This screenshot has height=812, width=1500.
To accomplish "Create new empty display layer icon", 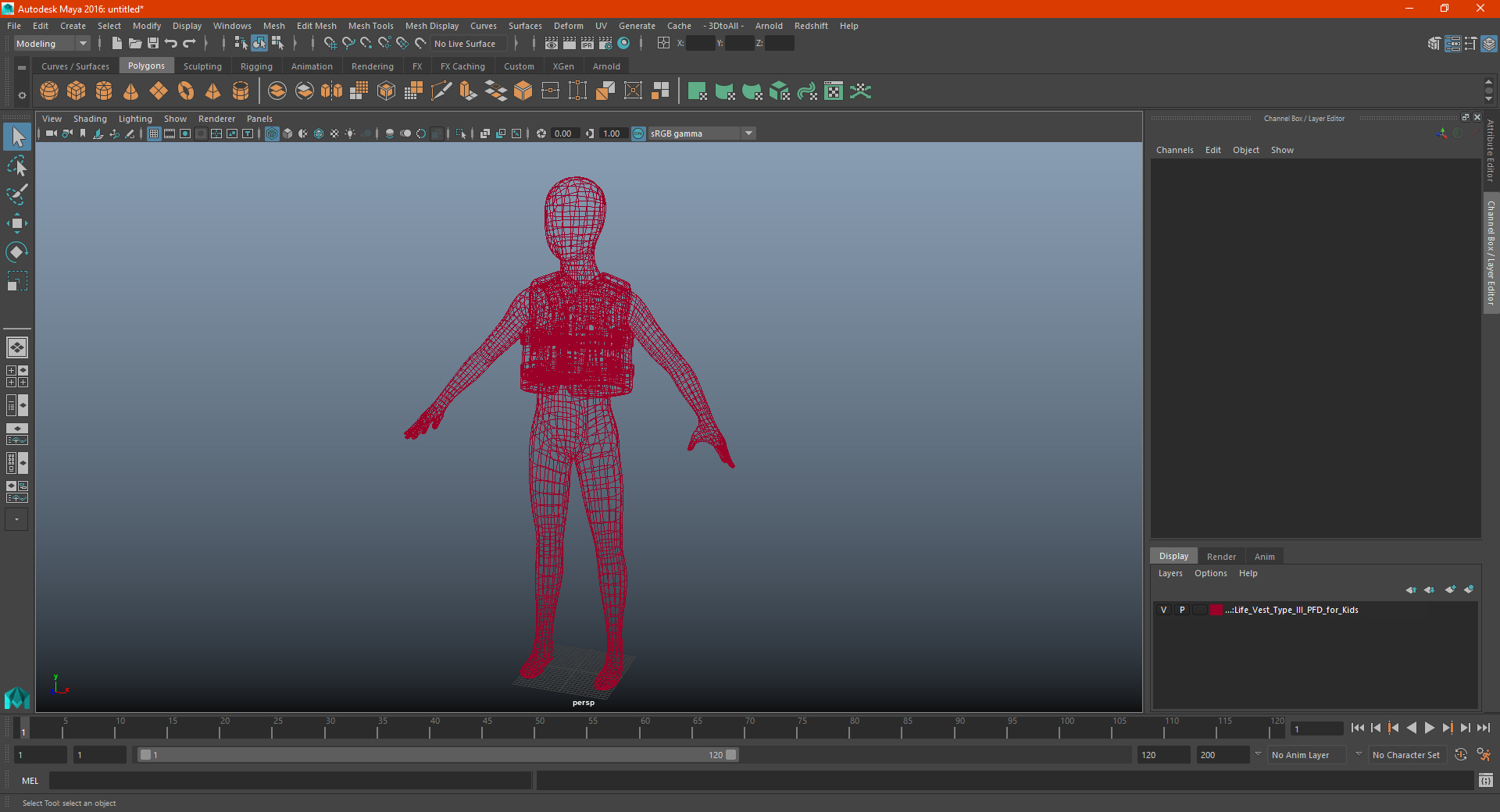I will pyautogui.click(x=1450, y=589).
